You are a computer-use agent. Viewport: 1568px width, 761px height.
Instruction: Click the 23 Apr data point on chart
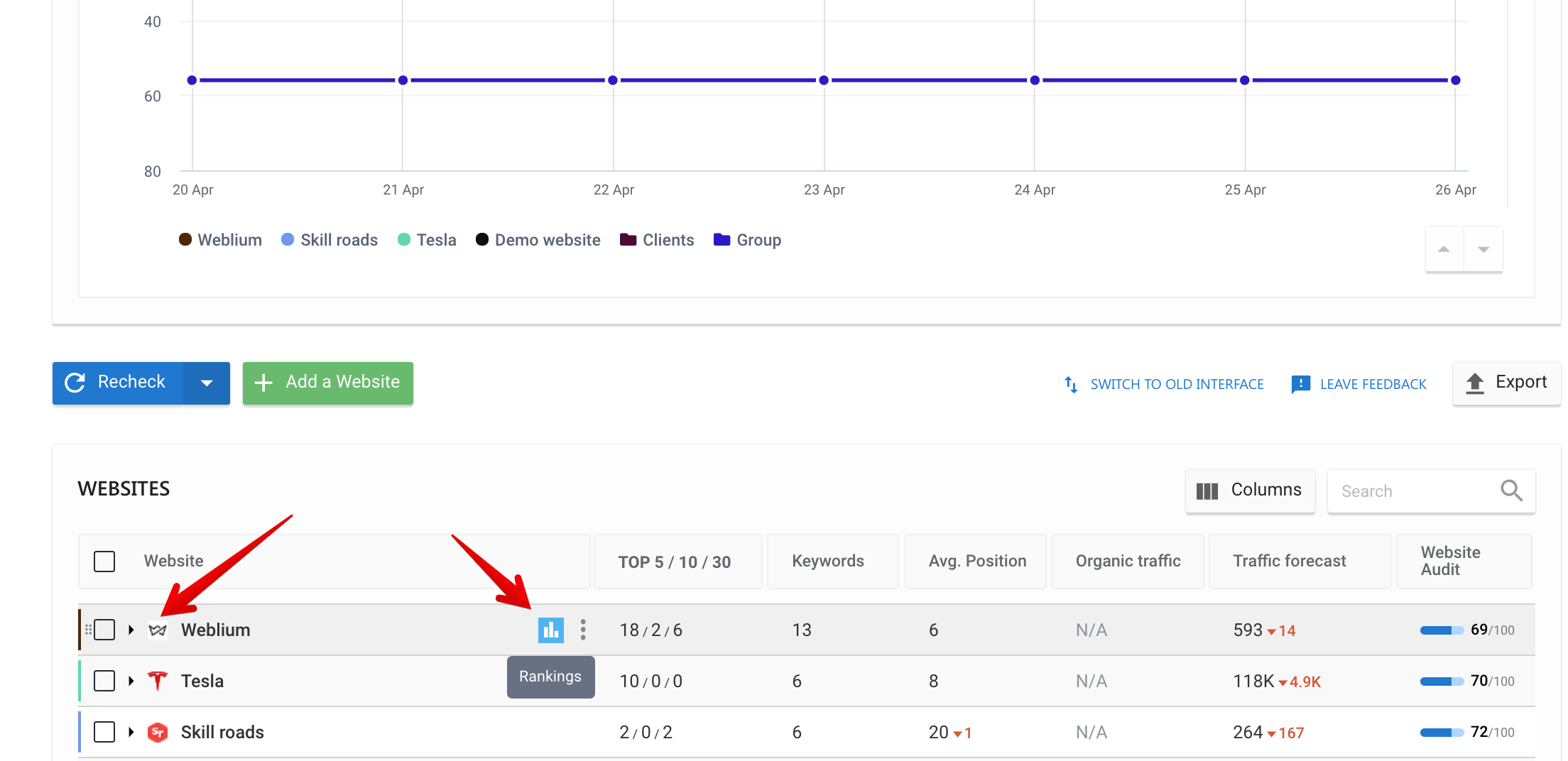(824, 80)
